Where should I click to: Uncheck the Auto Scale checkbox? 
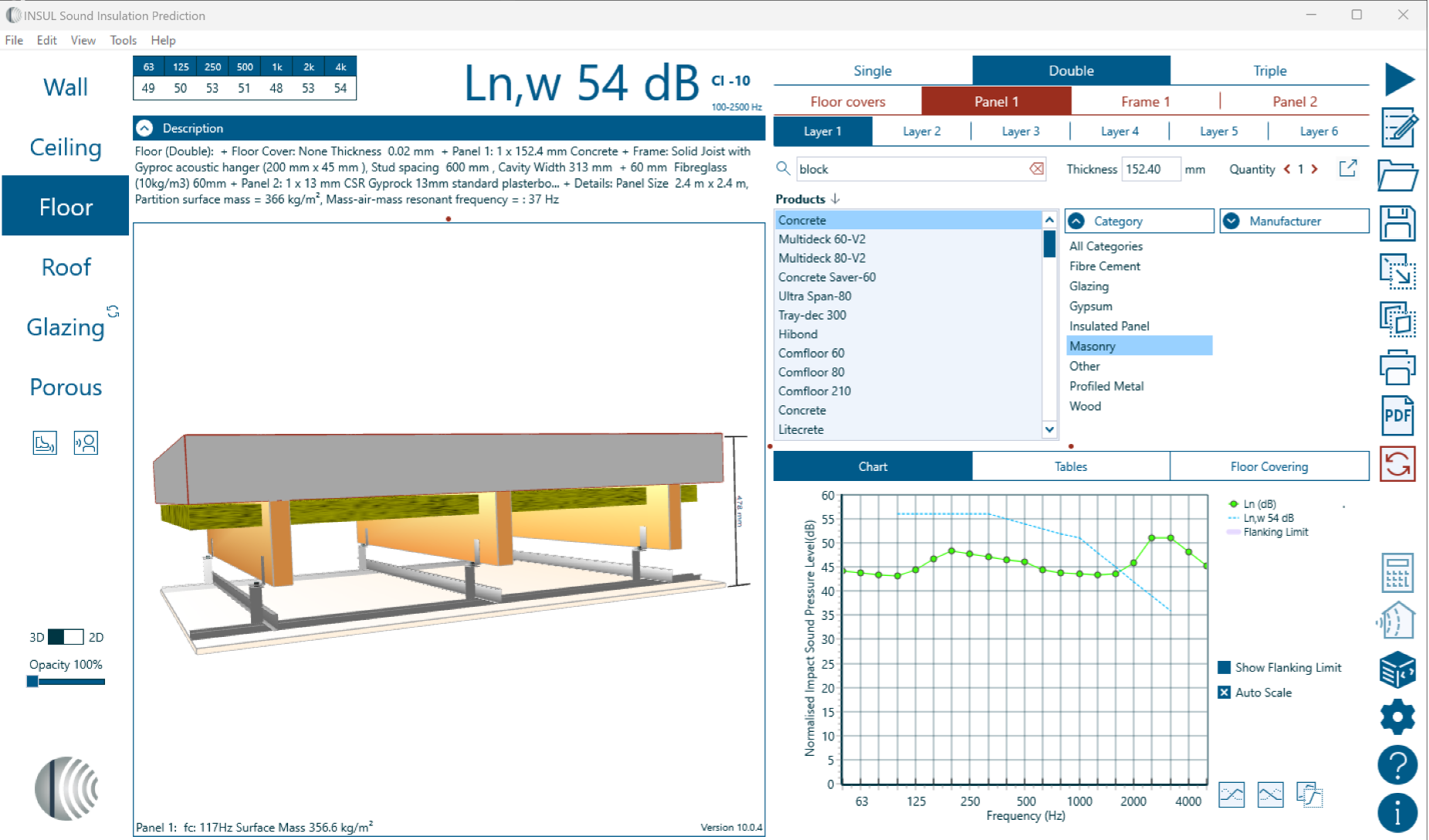tap(1224, 693)
